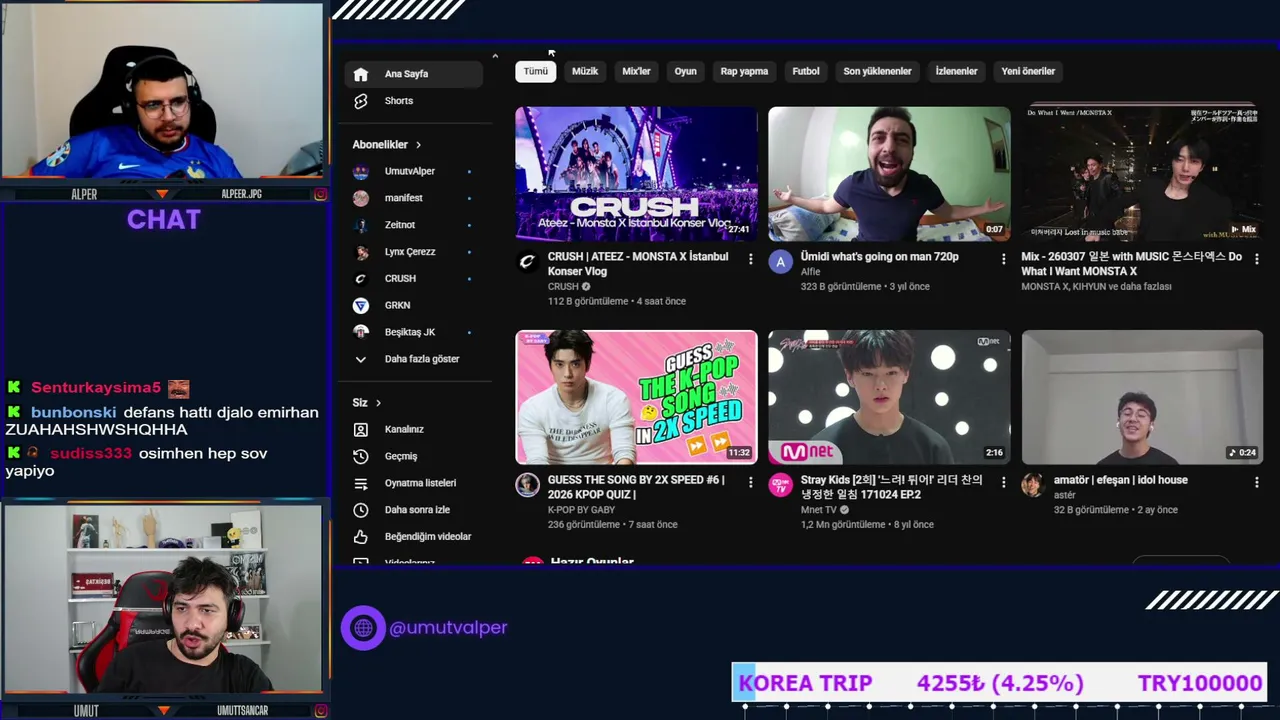The image size is (1280, 720).
Task: Select the Futbol filter chip
Action: coord(806,71)
